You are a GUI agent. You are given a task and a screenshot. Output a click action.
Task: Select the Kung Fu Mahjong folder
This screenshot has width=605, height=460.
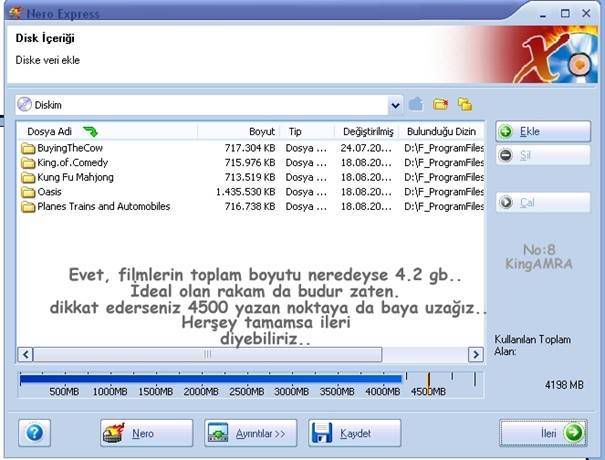(x=75, y=178)
